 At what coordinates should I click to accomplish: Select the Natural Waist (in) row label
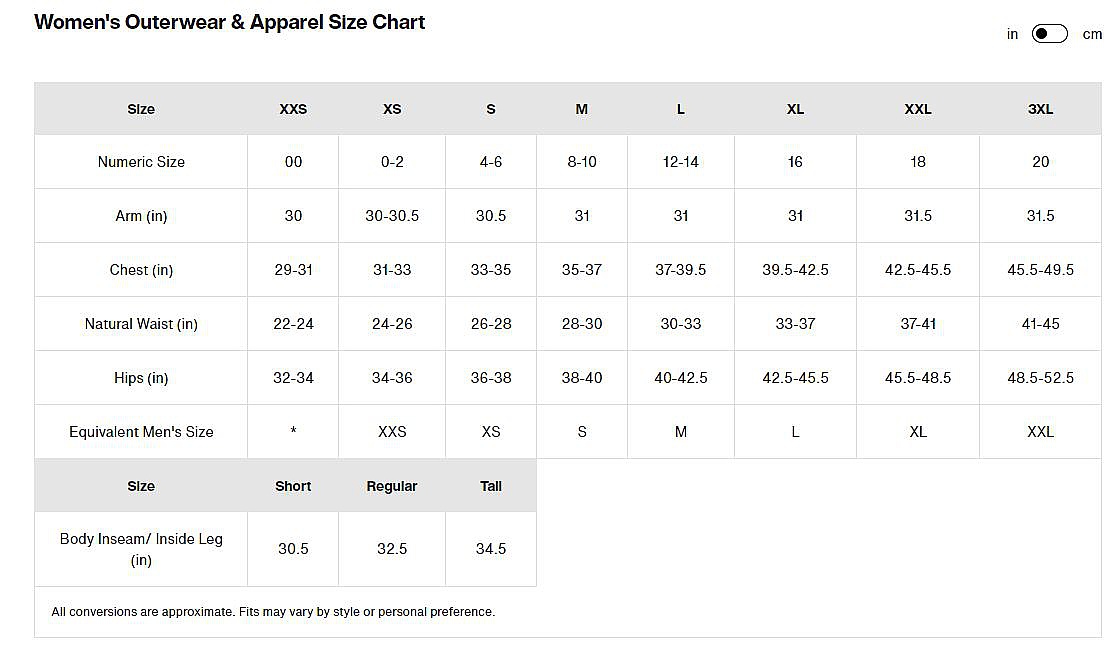click(141, 324)
